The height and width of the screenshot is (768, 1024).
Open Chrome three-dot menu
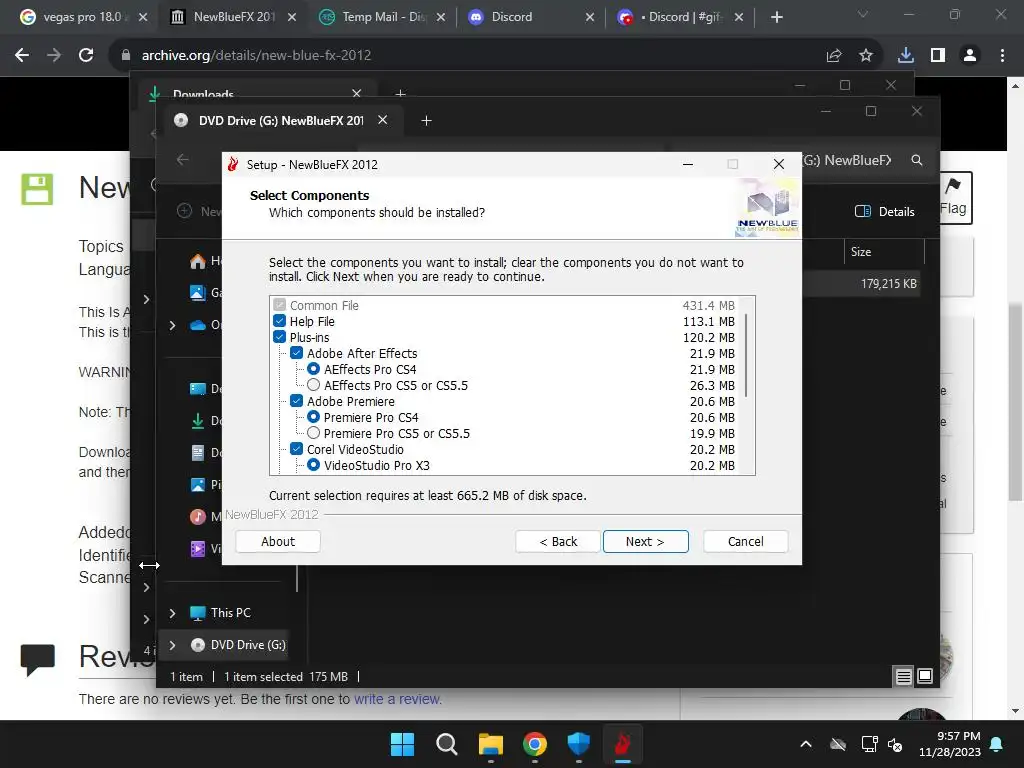[x=1002, y=56]
